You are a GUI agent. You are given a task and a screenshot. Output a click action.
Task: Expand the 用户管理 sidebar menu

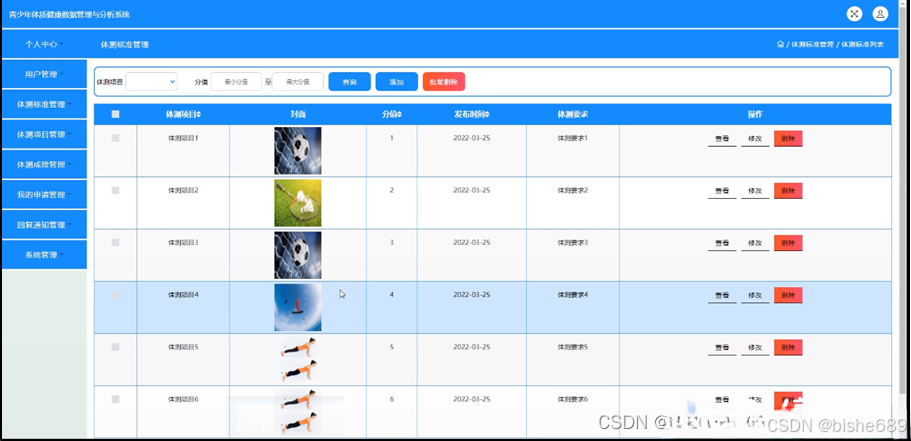point(44,74)
